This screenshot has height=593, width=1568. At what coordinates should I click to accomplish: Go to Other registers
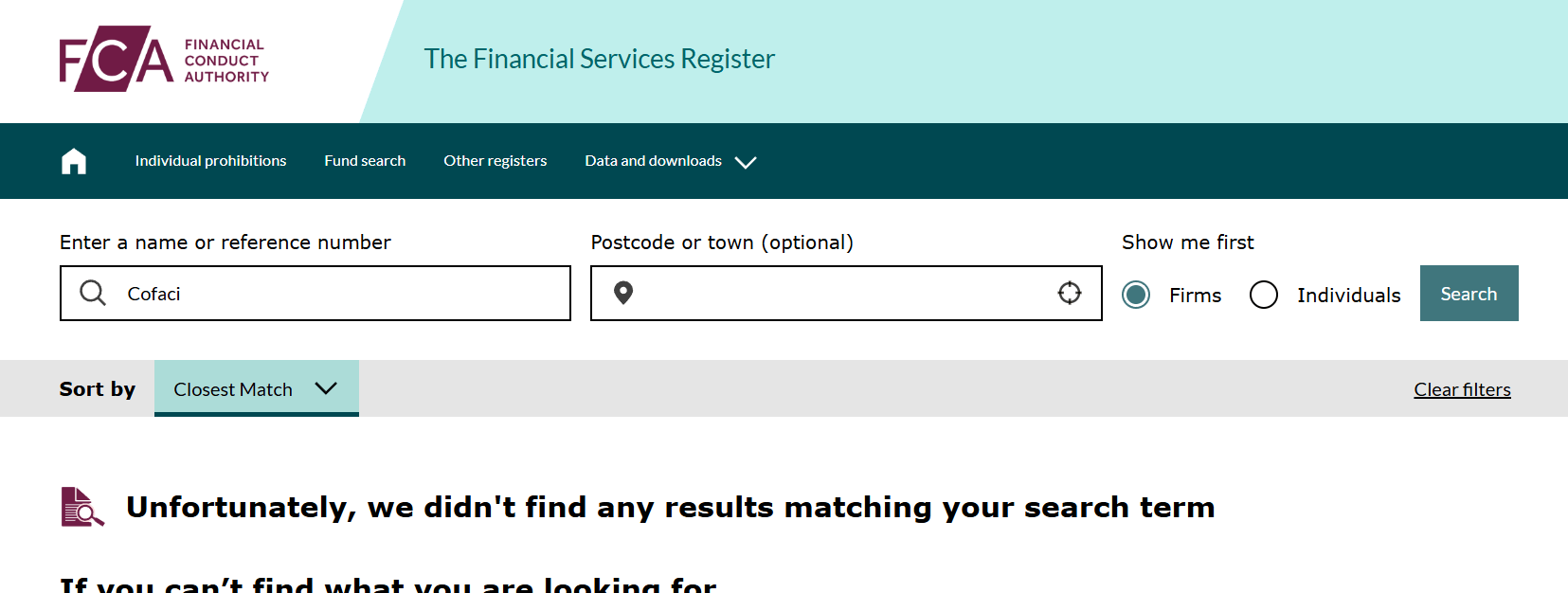[x=496, y=161]
